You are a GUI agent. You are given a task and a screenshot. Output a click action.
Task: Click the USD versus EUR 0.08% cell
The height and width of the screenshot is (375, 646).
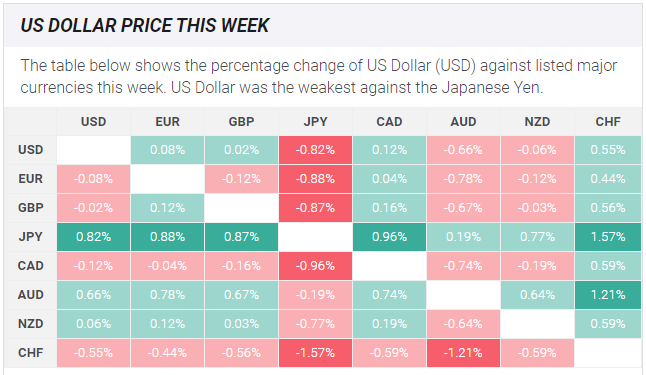pos(167,150)
